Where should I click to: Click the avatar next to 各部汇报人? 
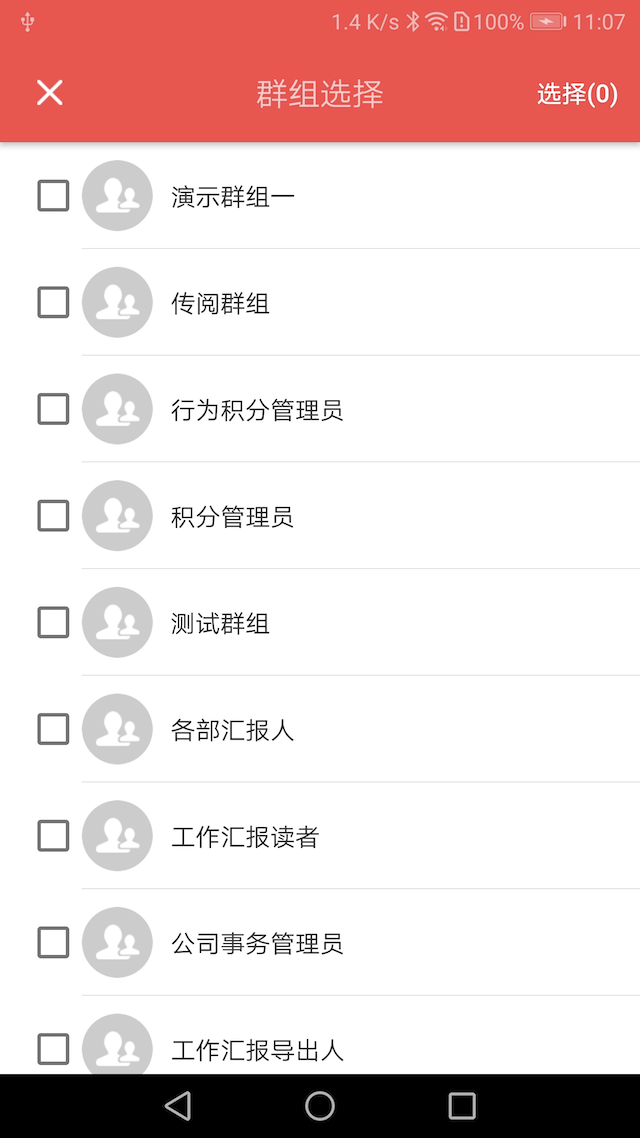click(x=117, y=729)
